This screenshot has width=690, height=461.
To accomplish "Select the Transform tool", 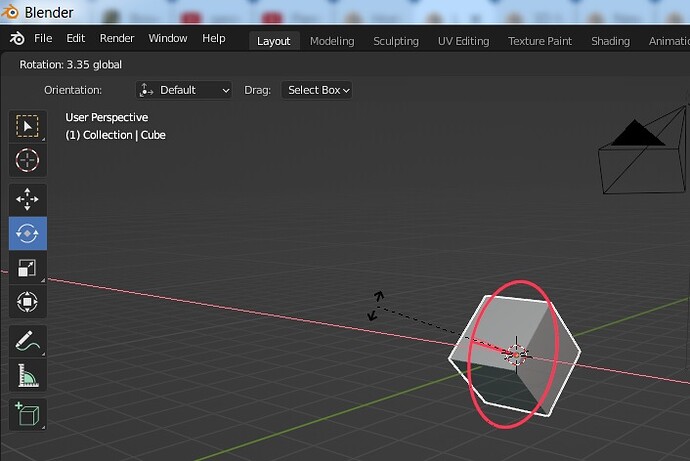I will [27, 302].
